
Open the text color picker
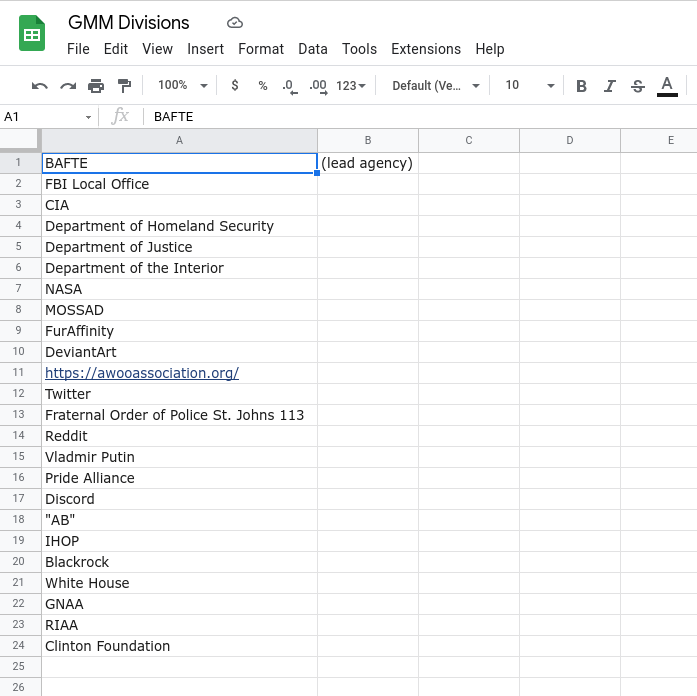667,85
